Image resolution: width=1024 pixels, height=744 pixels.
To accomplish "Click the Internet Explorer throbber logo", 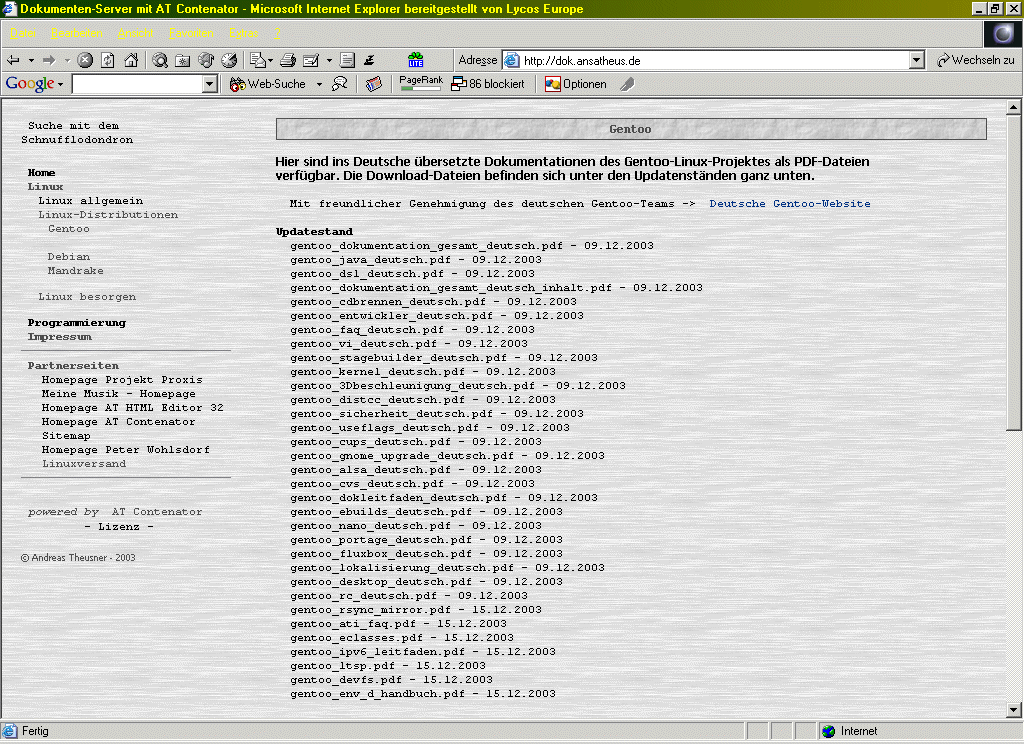I will (1002, 34).
